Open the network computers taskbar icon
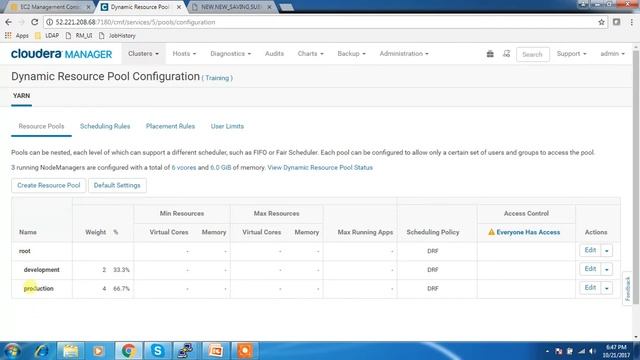The width and height of the screenshot is (640, 360). (186, 351)
